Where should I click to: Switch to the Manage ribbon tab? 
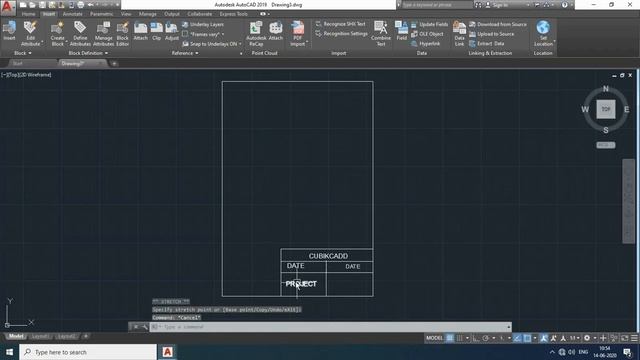tap(147, 14)
